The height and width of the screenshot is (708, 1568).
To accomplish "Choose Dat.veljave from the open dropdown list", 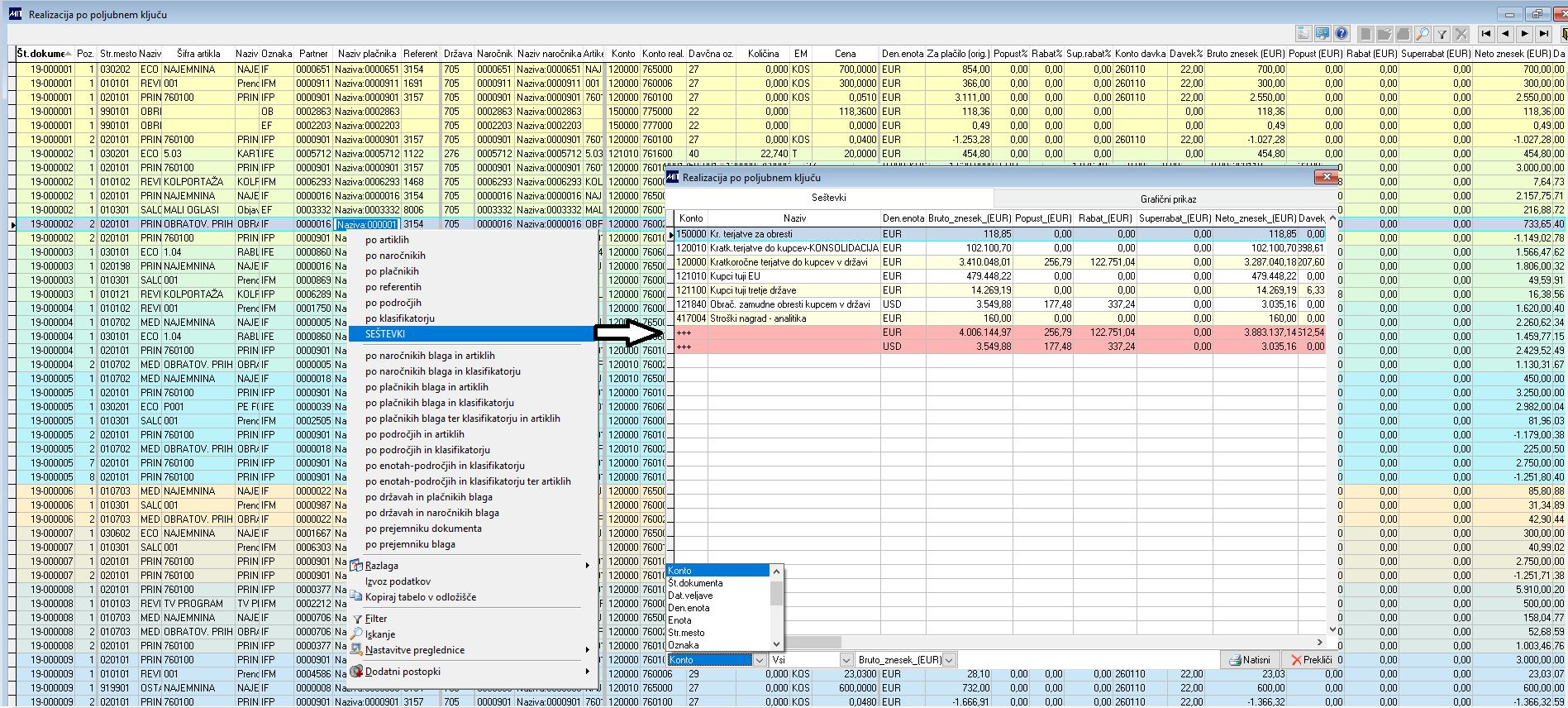I will [x=690, y=596].
